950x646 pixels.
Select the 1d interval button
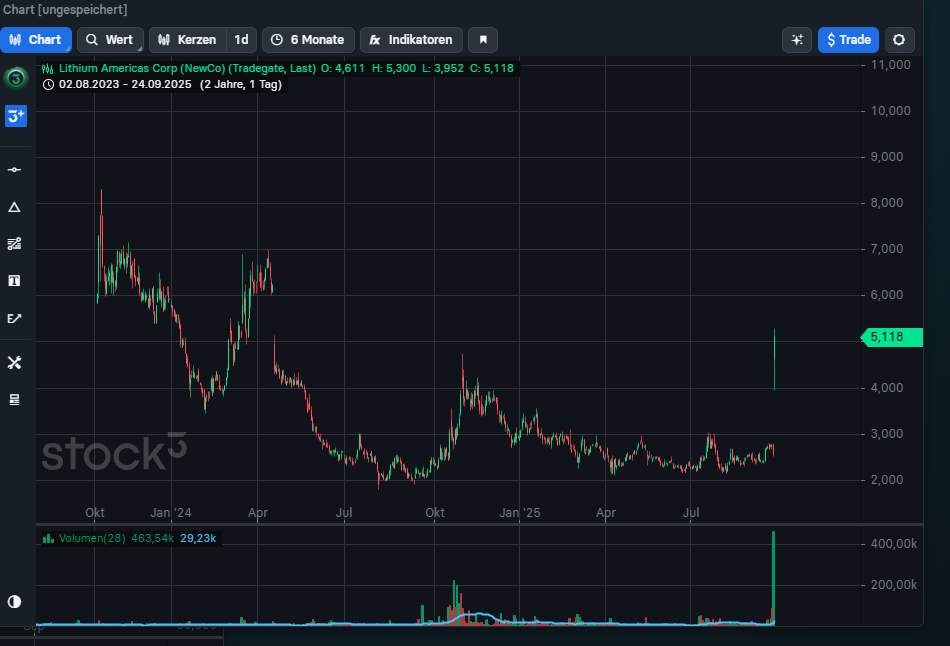click(241, 40)
